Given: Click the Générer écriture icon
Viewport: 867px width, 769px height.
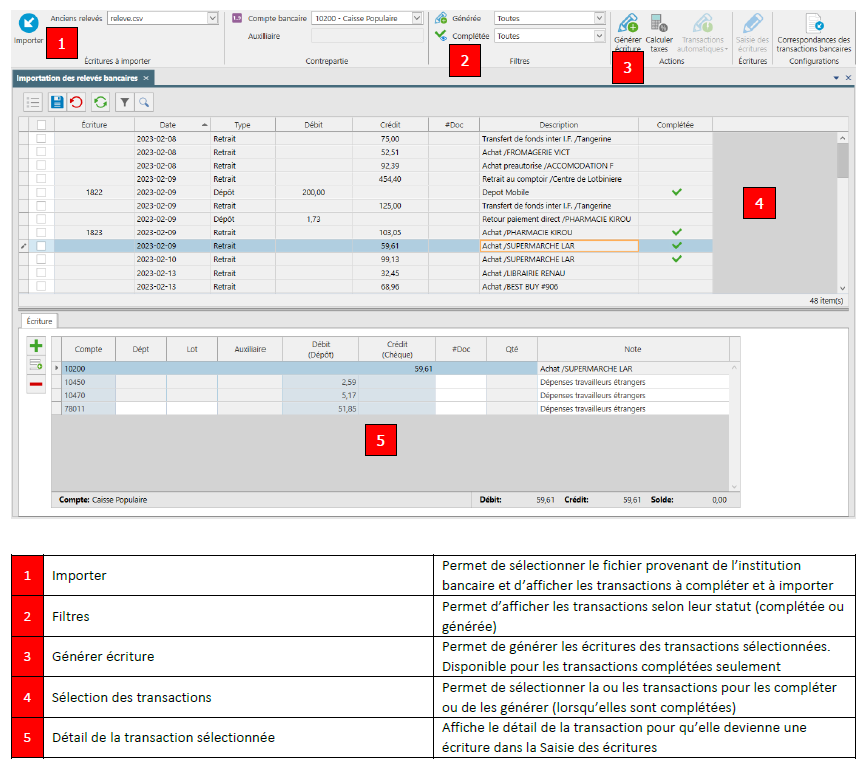Looking at the screenshot, I should click(628, 24).
